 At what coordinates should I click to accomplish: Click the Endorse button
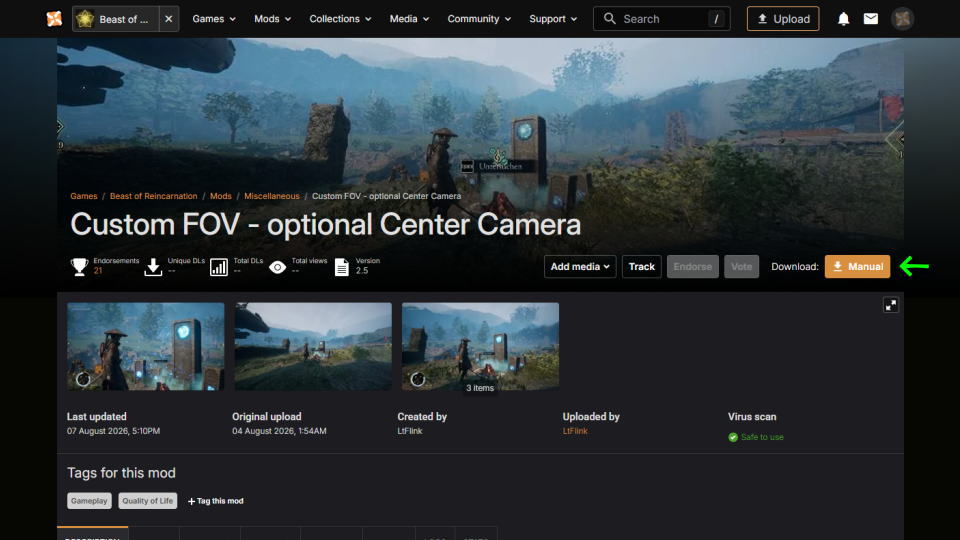[692, 266]
